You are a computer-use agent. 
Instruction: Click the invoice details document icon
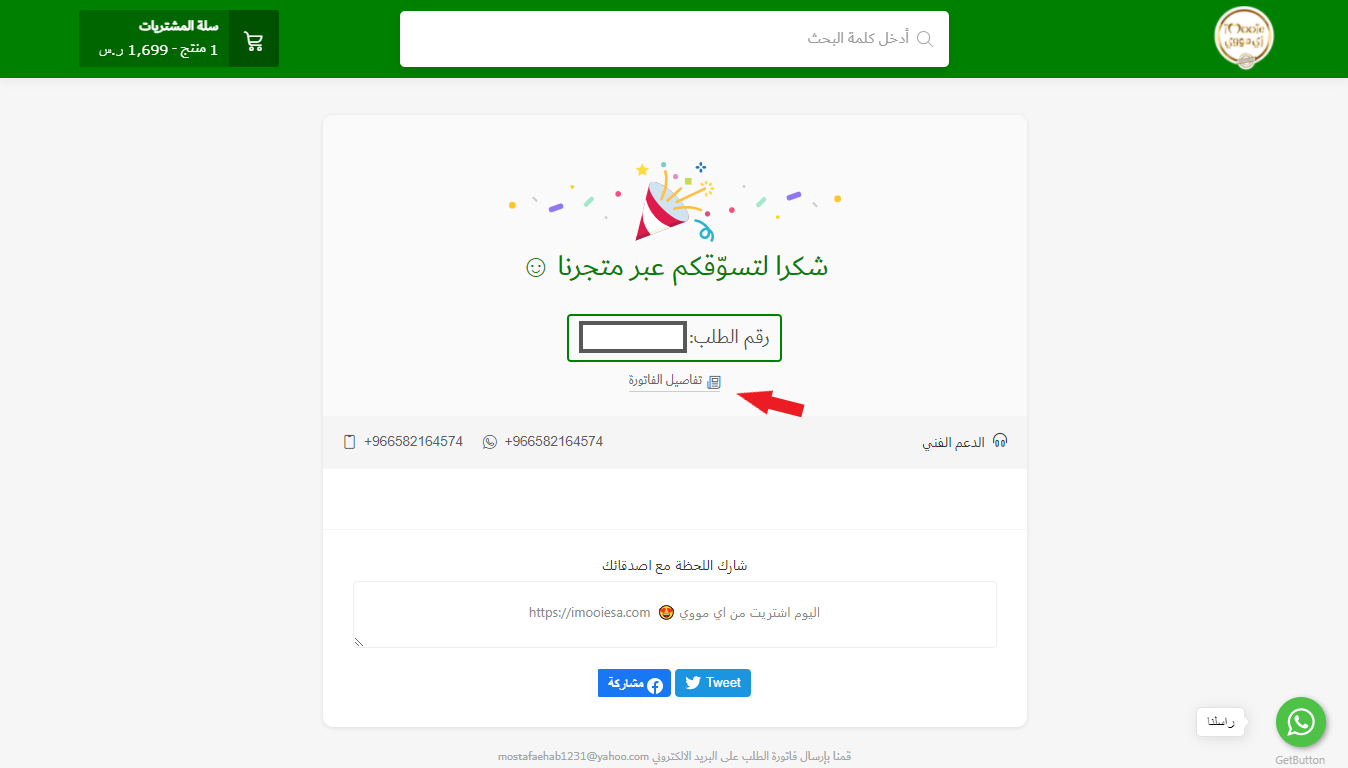pos(714,382)
